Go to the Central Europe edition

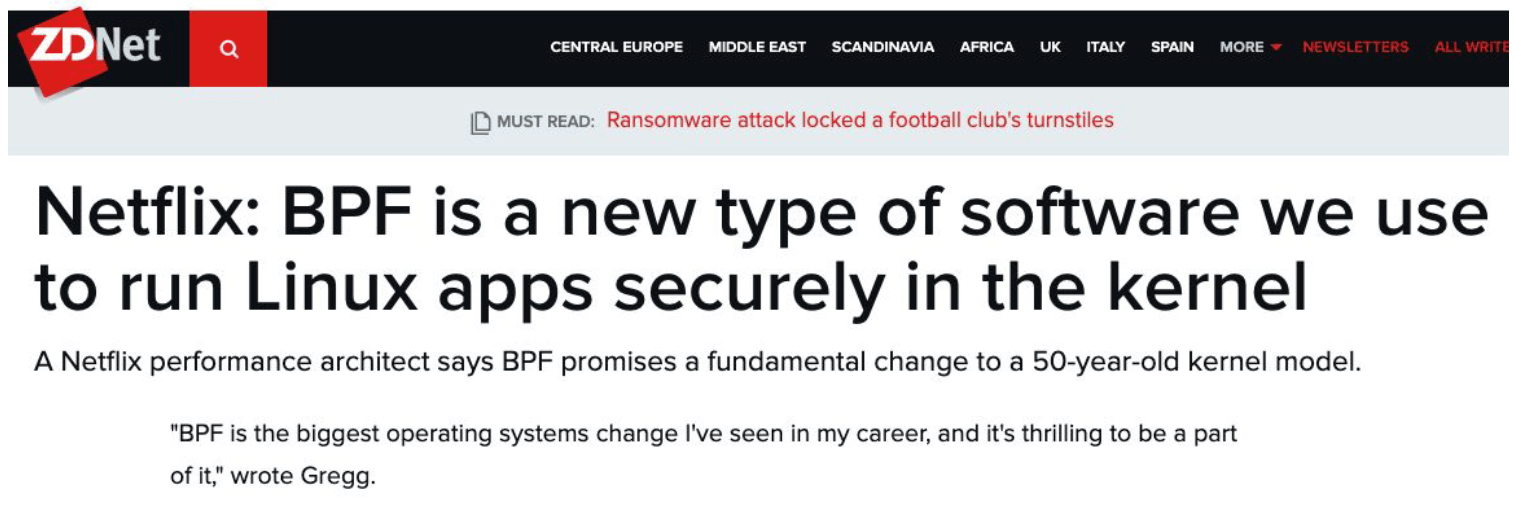tap(616, 47)
